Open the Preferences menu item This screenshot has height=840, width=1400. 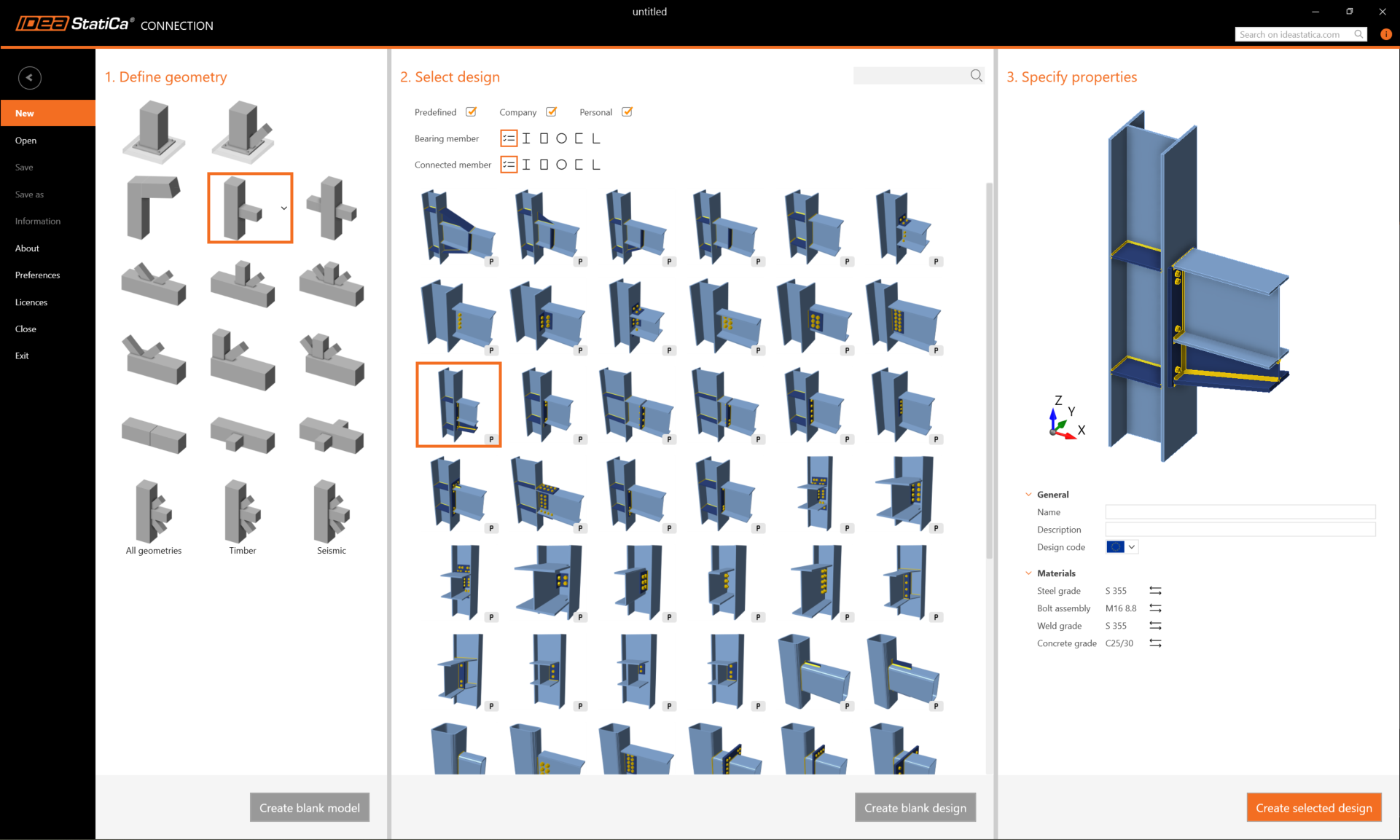[38, 275]
